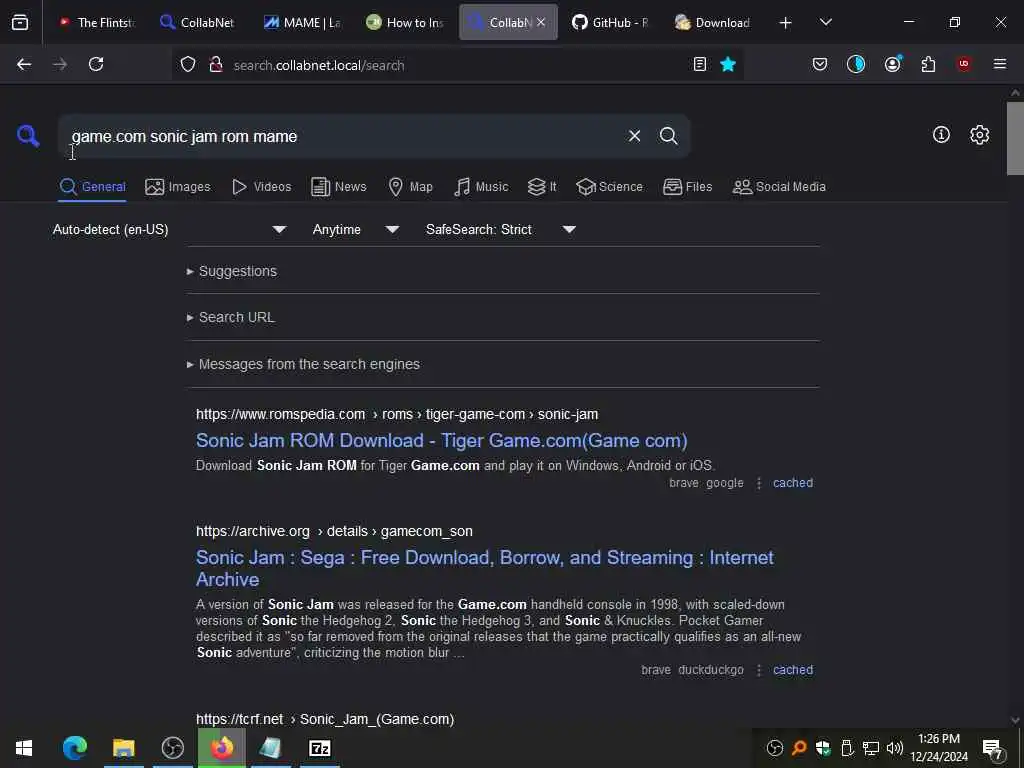Select the General search category
The height and width of the screenshot is (768, 1024).
pos(92,187)
